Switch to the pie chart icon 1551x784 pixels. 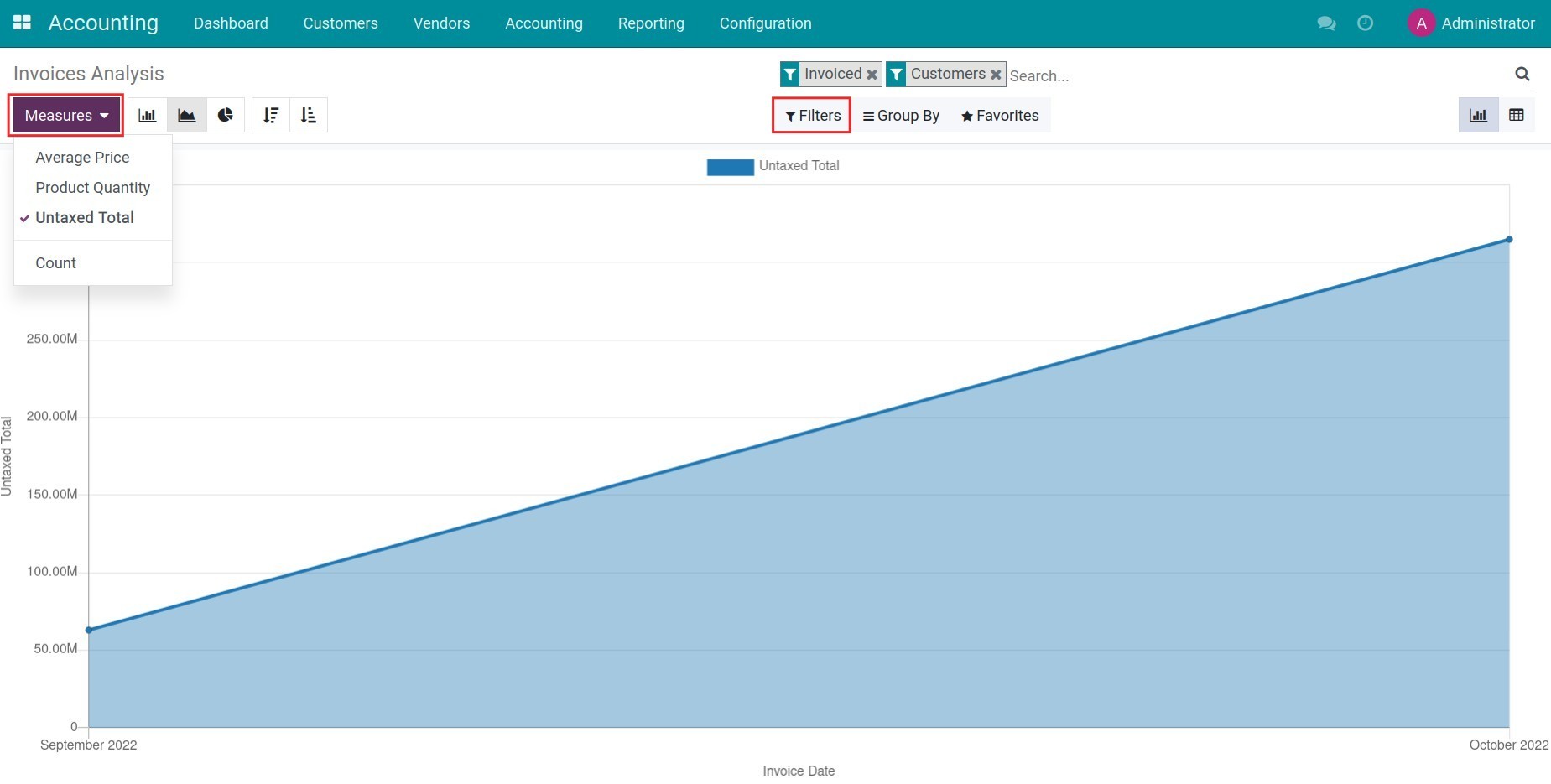point(226,115)
